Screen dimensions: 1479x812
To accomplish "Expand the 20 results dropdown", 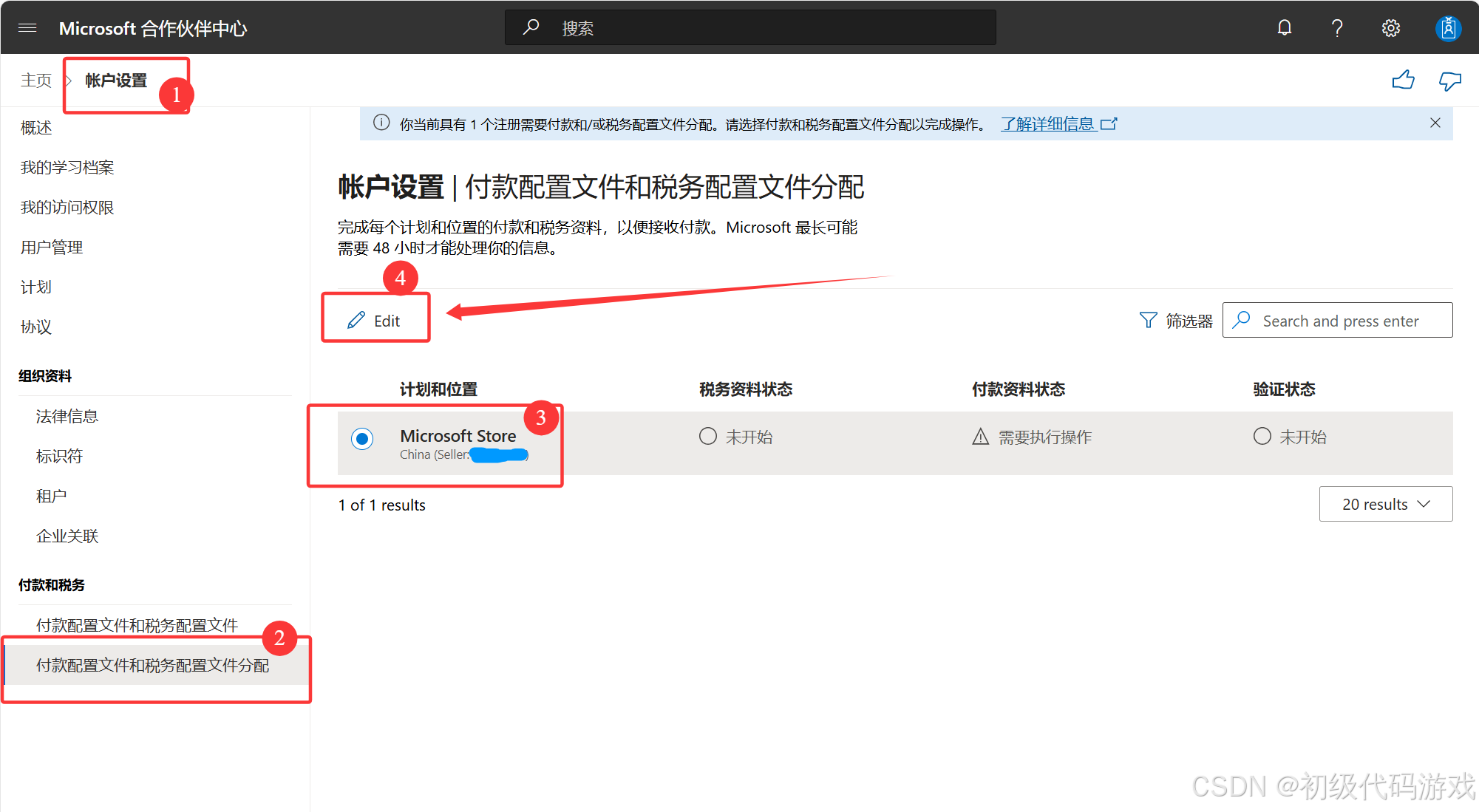I will [x=1385, y=504].
